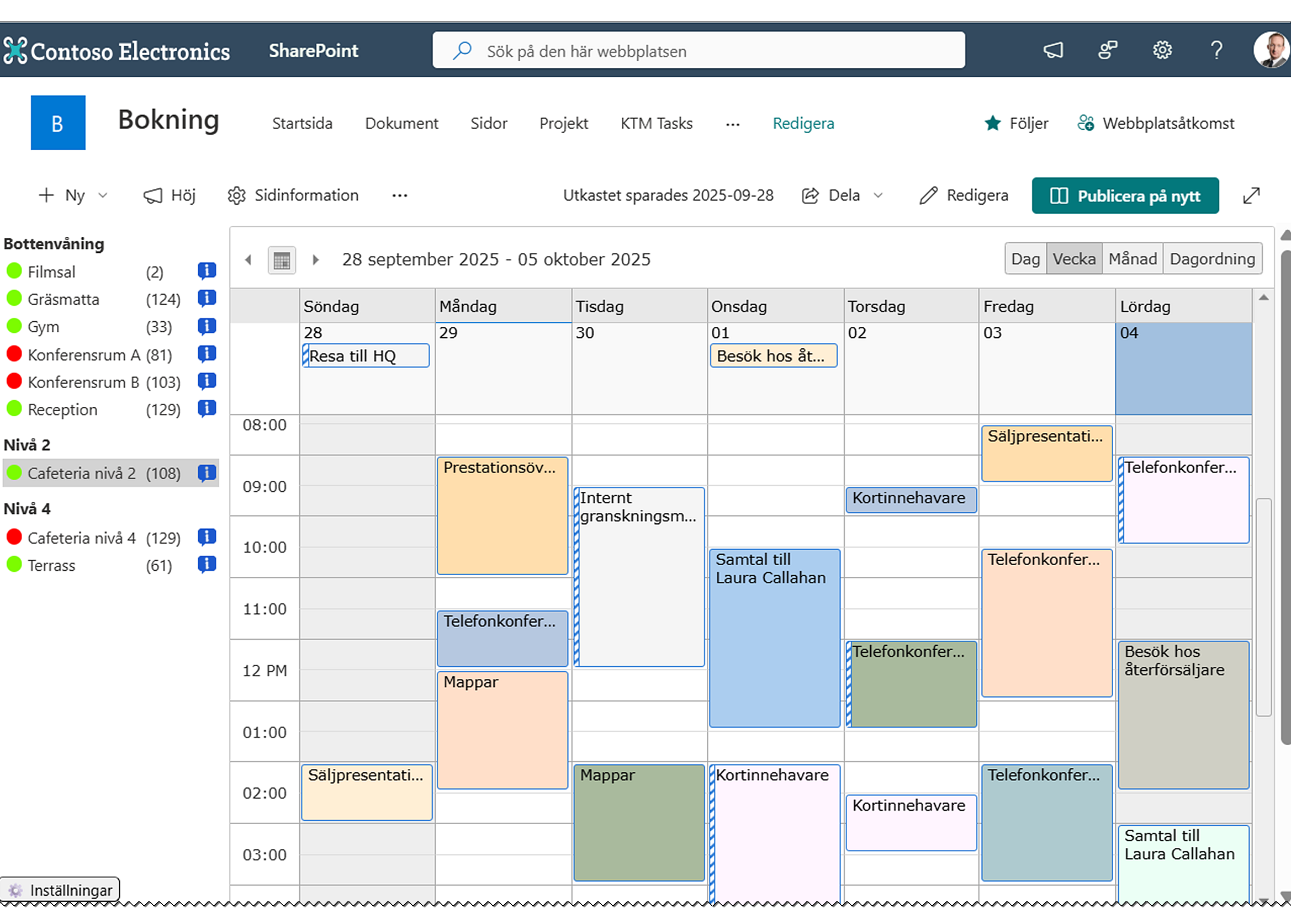This screenshot has width=1291, height=924.
Task: Open notifications via the megaphone icon
Action: (1054, 50)
